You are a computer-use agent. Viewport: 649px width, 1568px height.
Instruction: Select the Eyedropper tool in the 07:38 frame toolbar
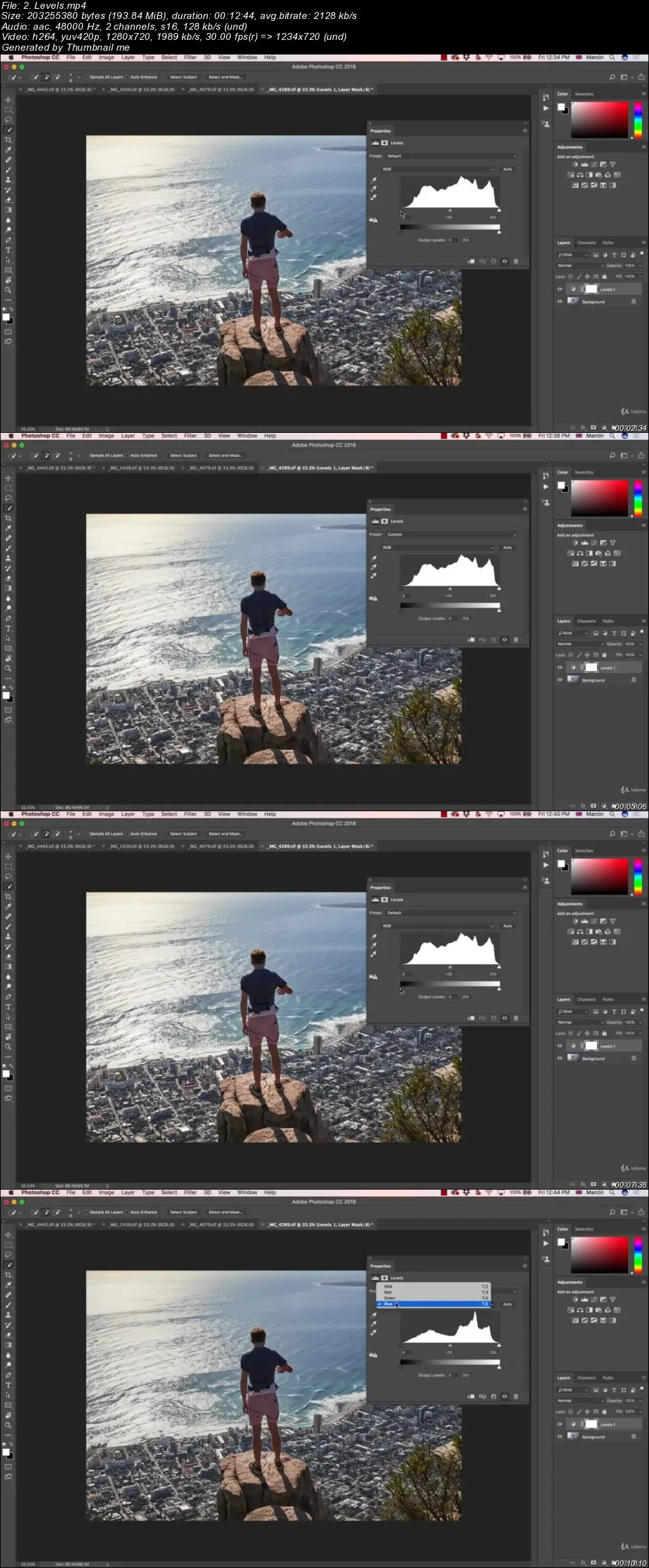[x=8, y=906]
